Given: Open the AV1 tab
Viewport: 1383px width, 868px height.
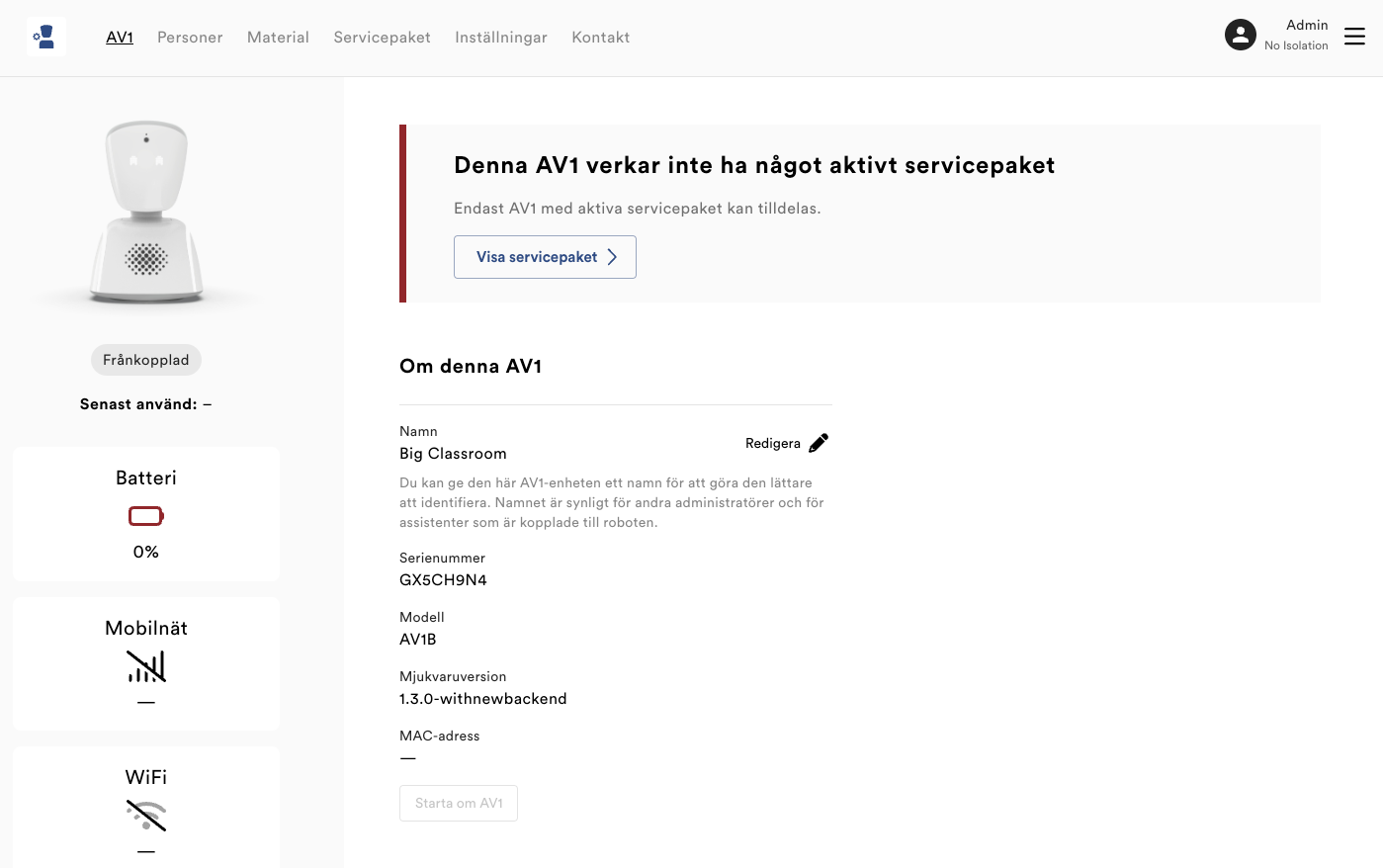Looking at the screenshot, I should pos(120,38).
